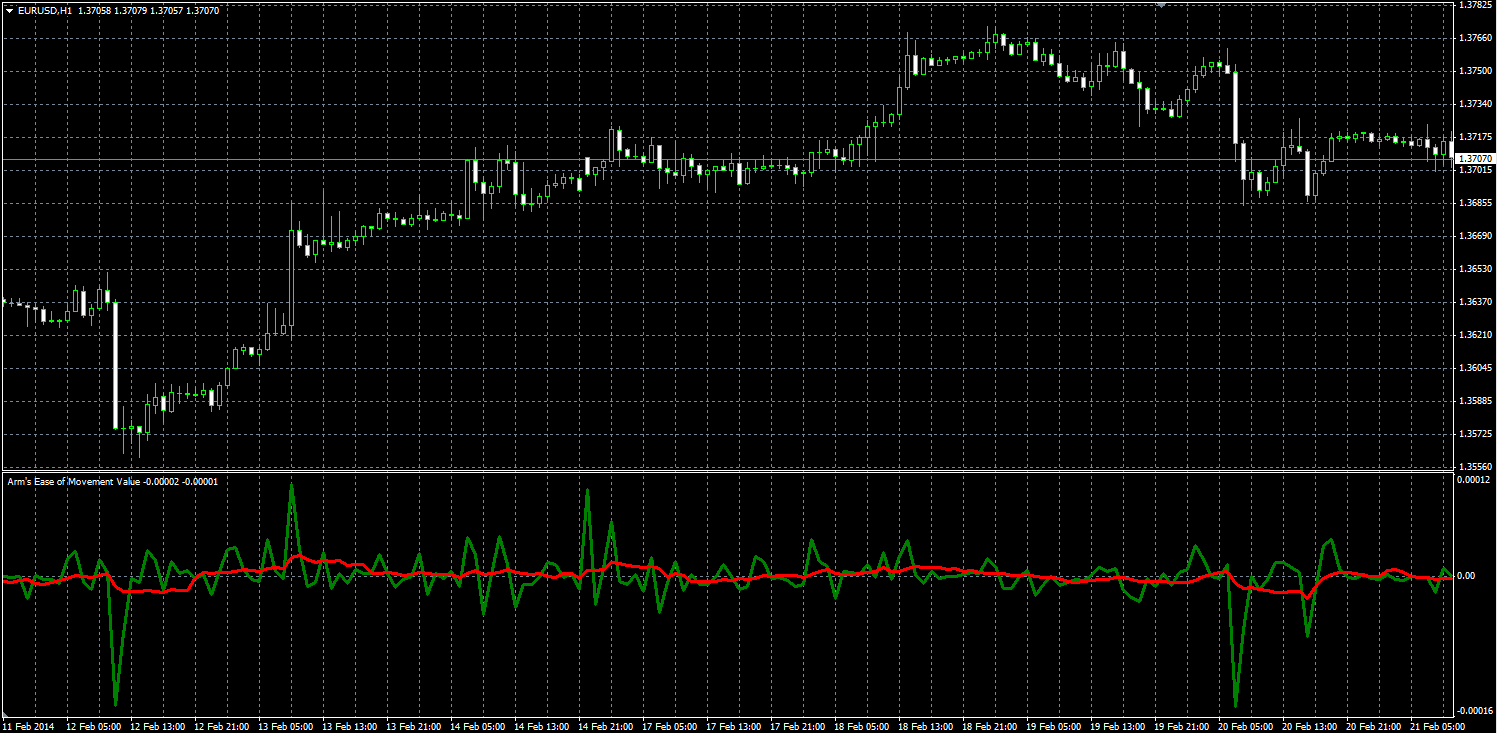This screenshot has width=1497, height=733.
Task: Click the gray chart shift triangle marker at top
Action: pyautogui.click(x=1161, y=5)
